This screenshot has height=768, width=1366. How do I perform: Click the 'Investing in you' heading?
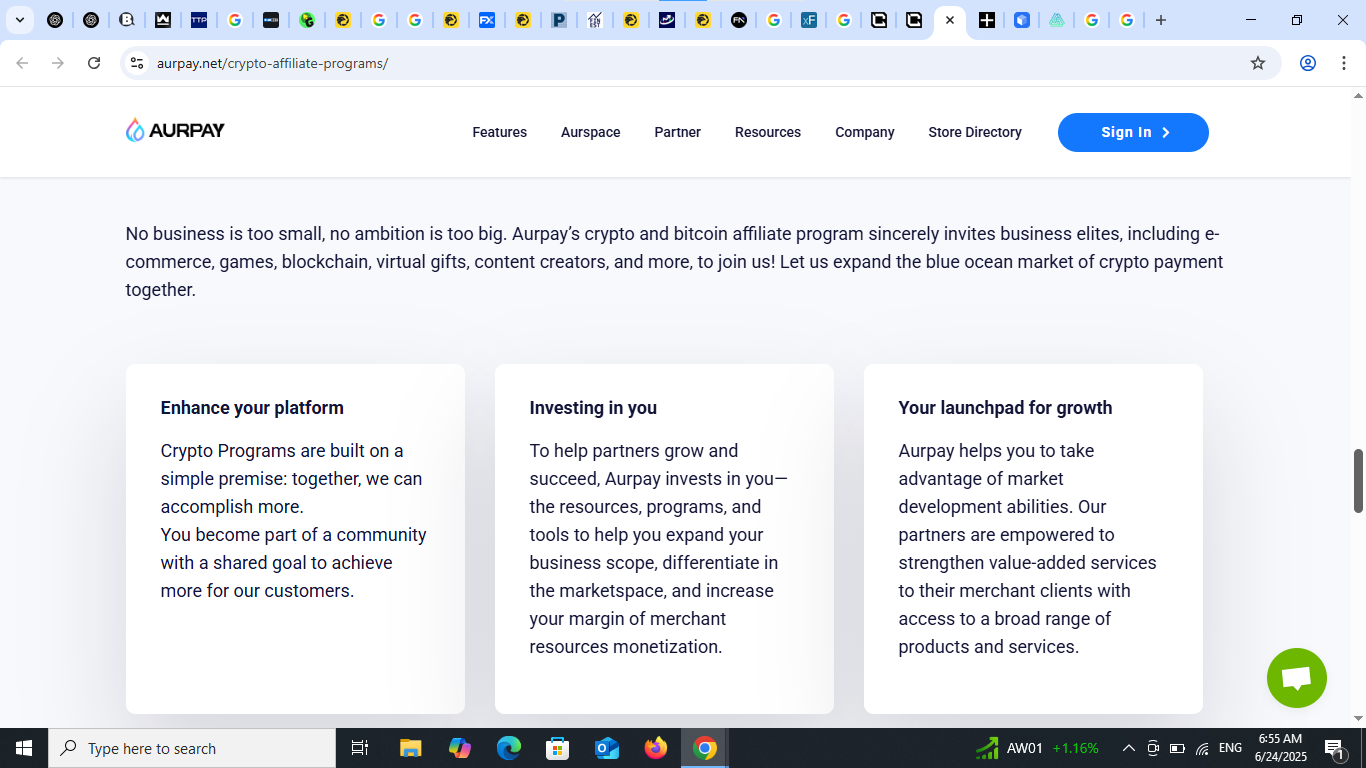(593, 408)
